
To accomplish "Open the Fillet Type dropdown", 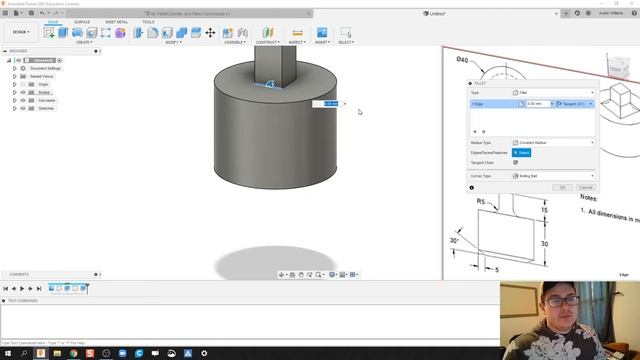I will click(x=553, y=93).
